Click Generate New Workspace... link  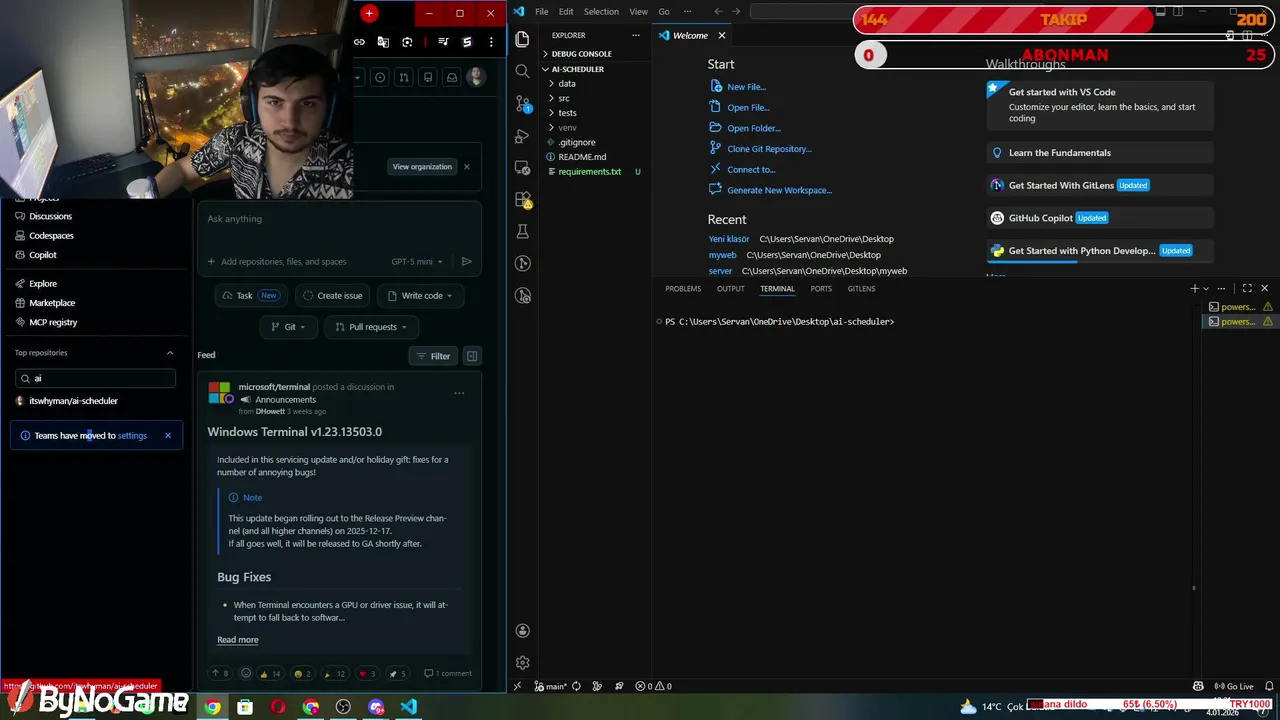pyautogui.click(x=779, y=190)
